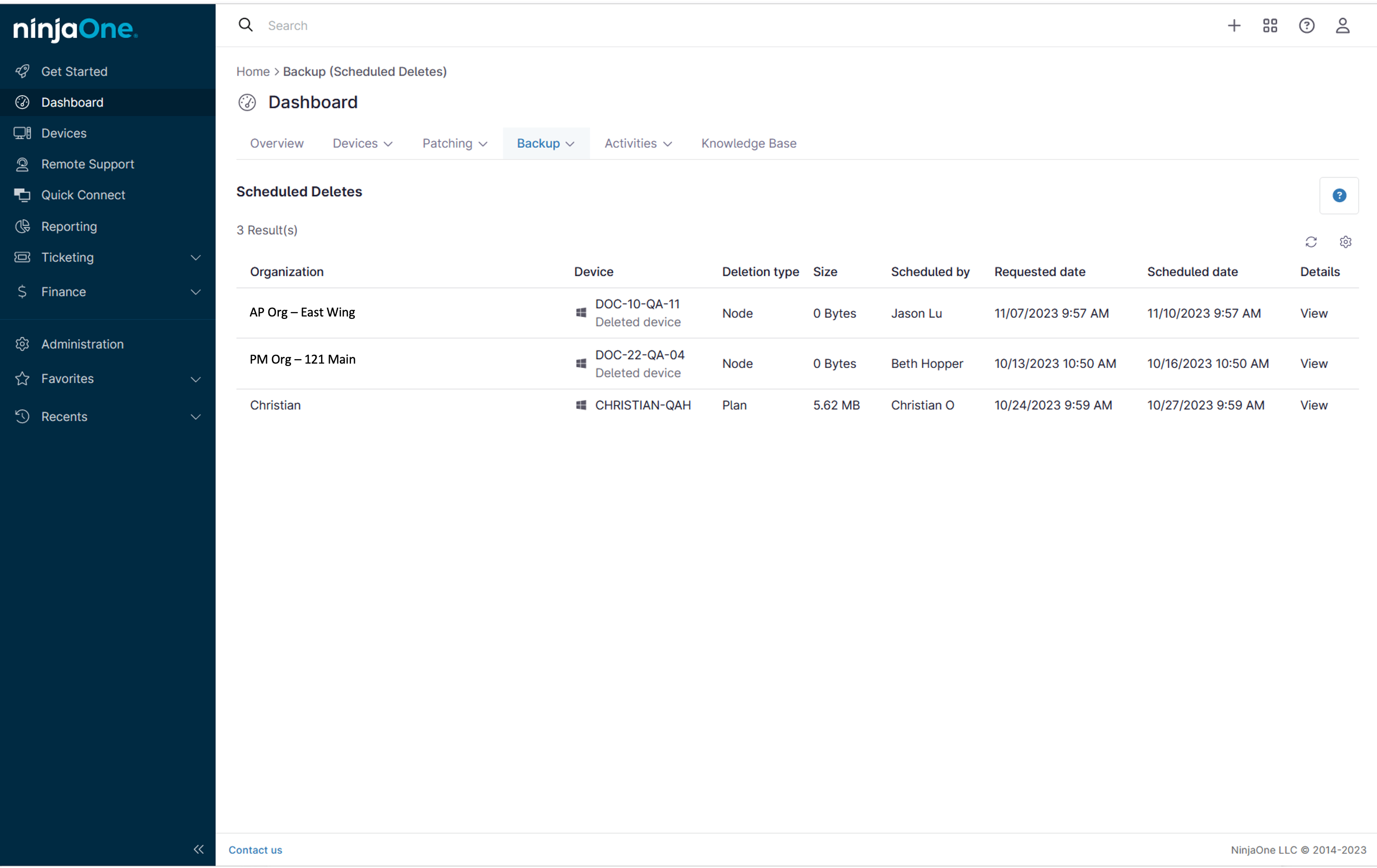The width and height of the screenshot is (1377, 868).
Task: Refresh the Scheduled Deletes table
Action: click(x=1311, y=242)
